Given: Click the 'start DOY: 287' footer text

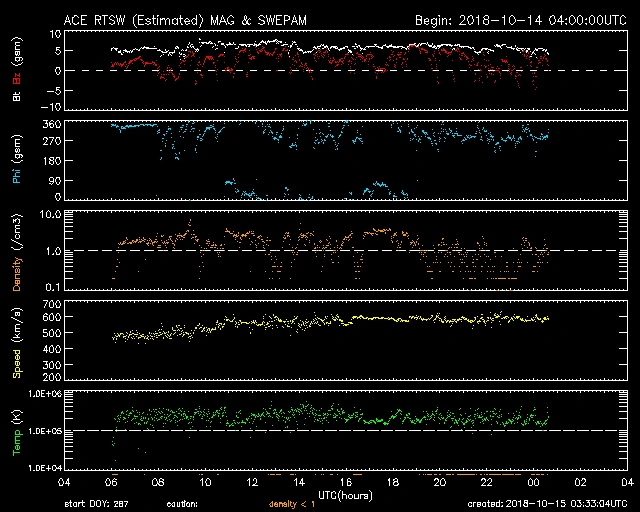Looking at the screenshot, I should pyautogui.click(x=96, y=504).
